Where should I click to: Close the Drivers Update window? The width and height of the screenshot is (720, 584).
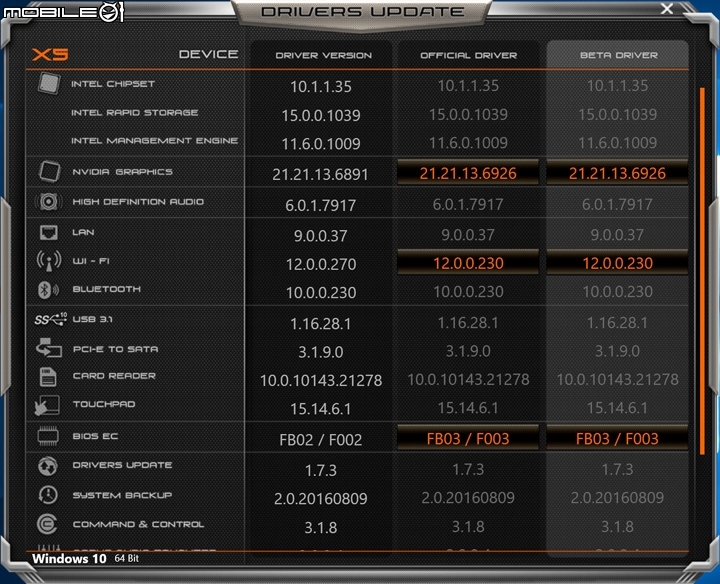click(667, 8)
